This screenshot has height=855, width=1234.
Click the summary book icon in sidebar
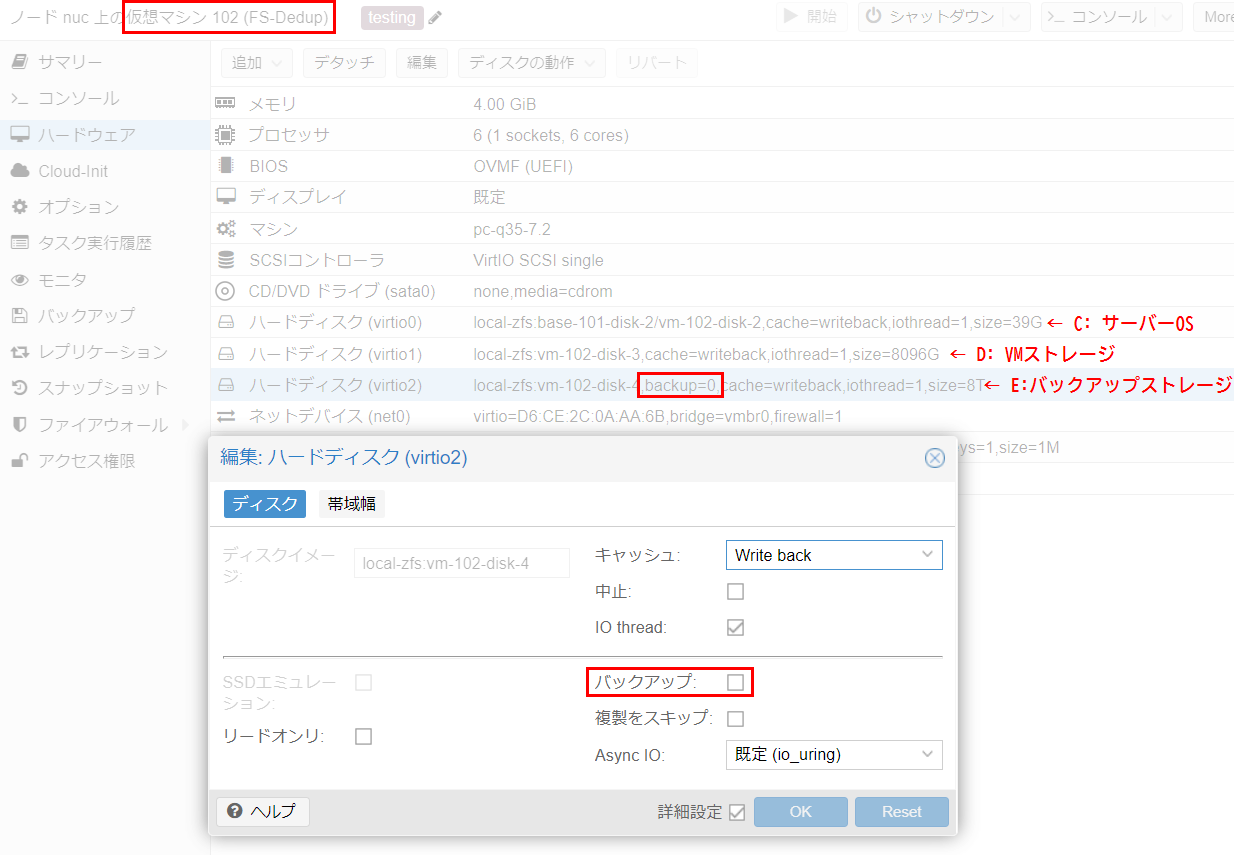pyautogui.click(x=19, y=62)
